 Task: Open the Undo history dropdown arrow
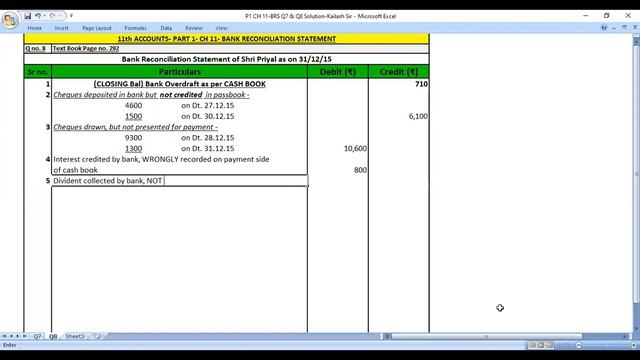(44, 16)
